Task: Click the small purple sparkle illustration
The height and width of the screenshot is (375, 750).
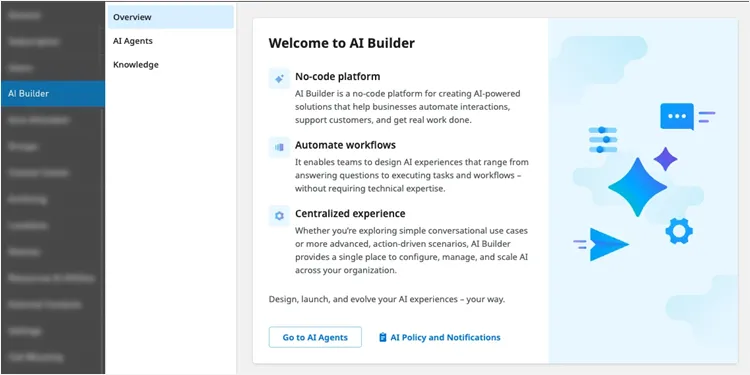Action: point(665,159)
